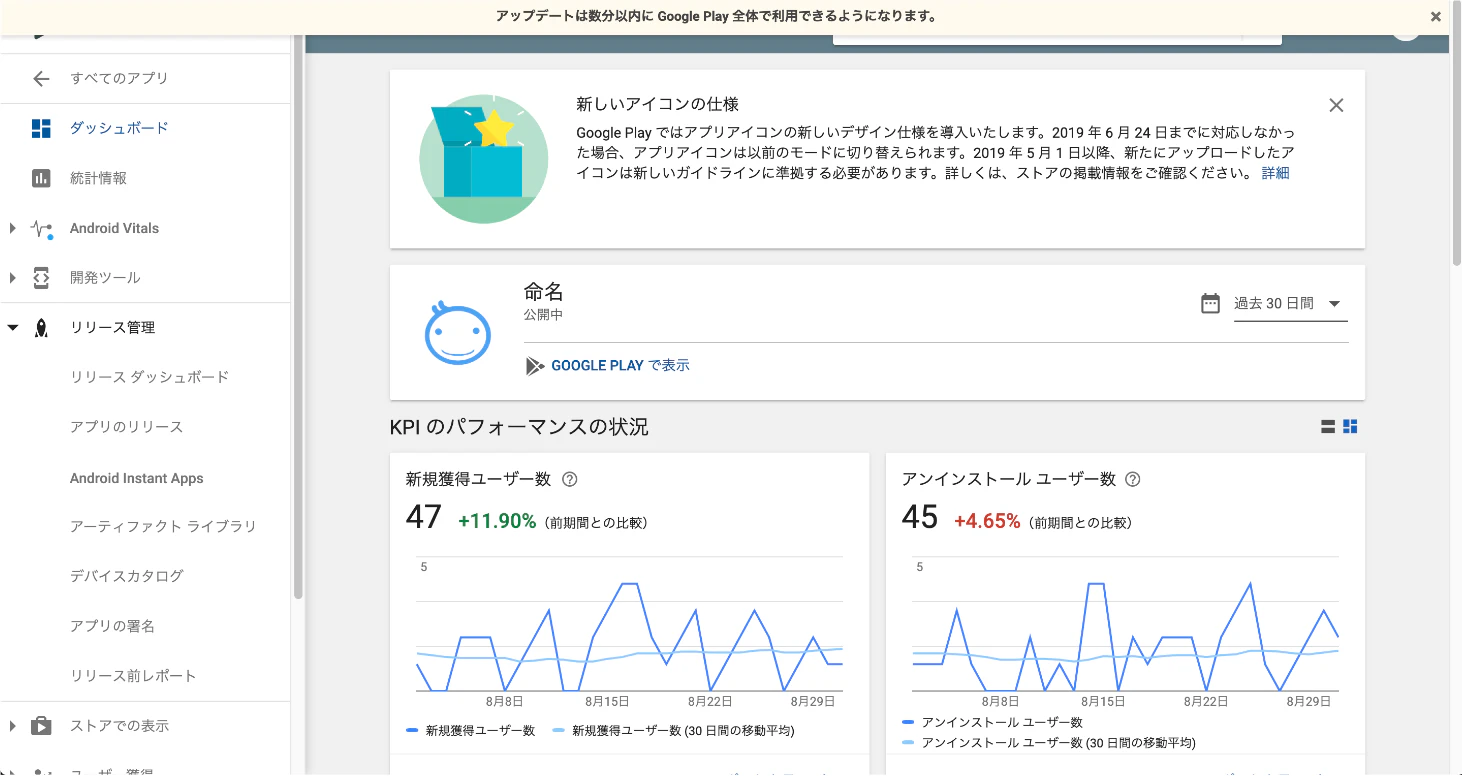Dismiss the 新しいアイコンの仕様 card
The image size is (1462, 776).
coord(1336,105)
